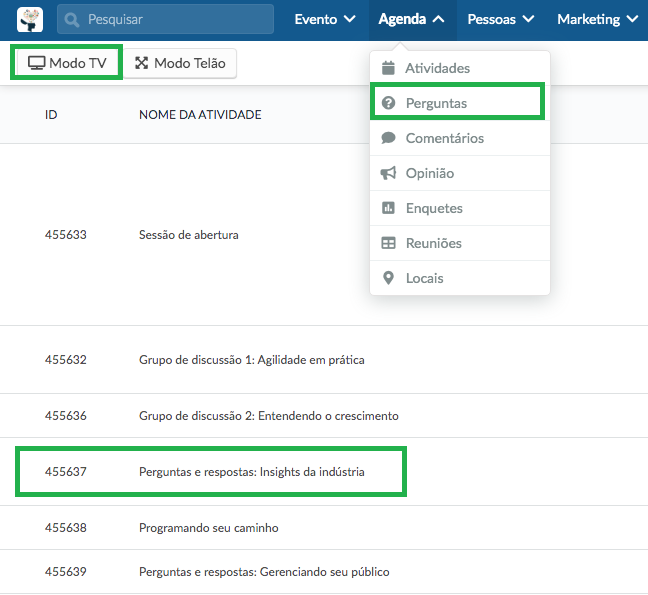Collapse the Agenda dropdown menu

(x=412, y=19)
